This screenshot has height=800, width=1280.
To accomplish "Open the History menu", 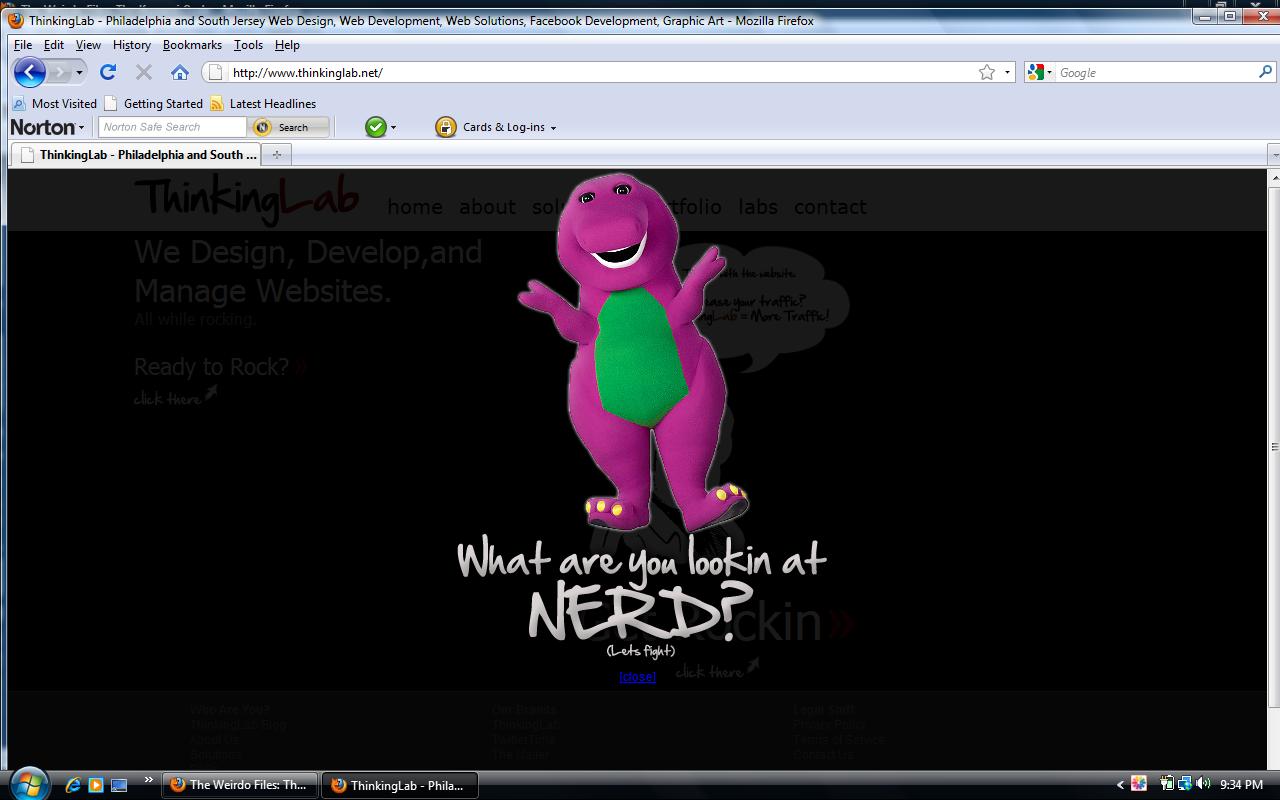I will (x=132, y=45).
